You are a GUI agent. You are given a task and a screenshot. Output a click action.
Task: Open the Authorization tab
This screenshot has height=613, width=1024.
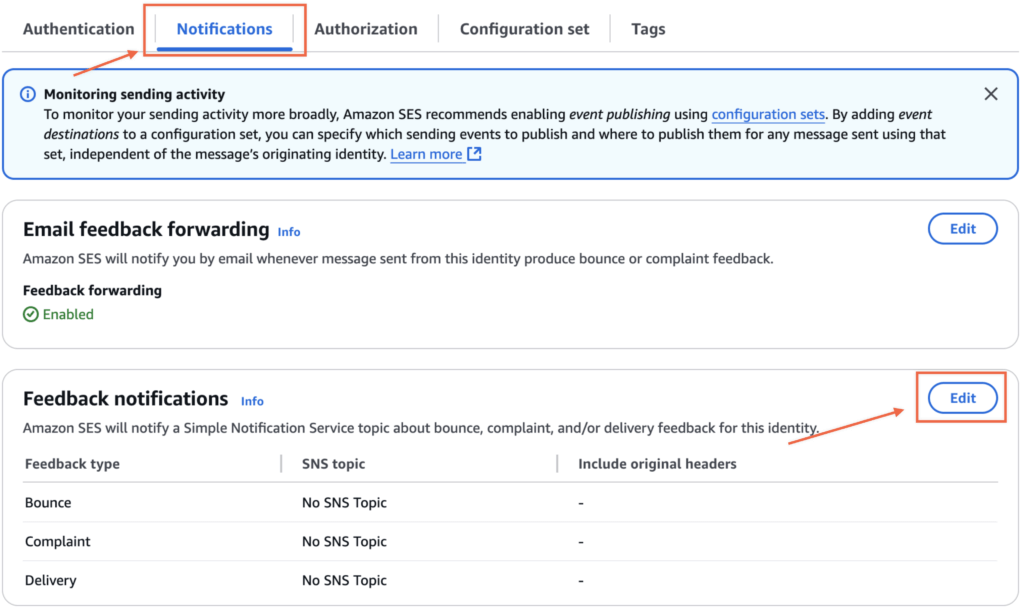pos(366,29)
